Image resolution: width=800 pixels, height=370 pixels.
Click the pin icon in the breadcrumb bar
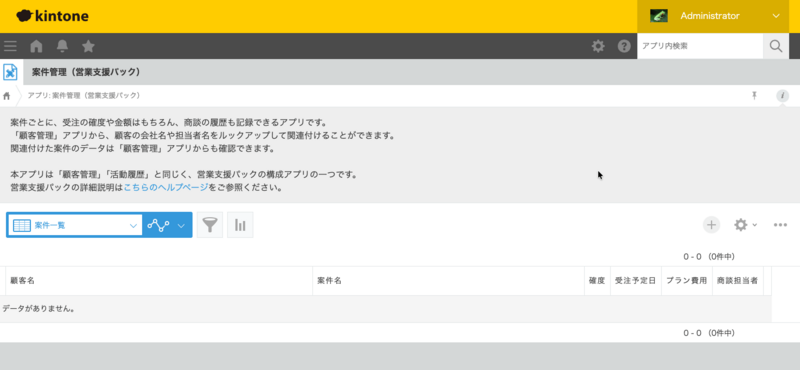pyautogui.click(x=754, y=95)
